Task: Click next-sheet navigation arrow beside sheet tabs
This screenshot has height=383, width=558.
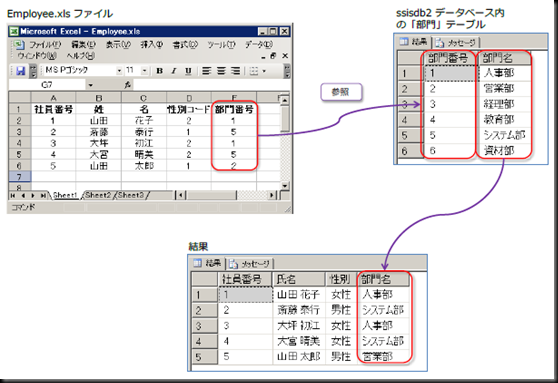Action: (x=33, y=195)
